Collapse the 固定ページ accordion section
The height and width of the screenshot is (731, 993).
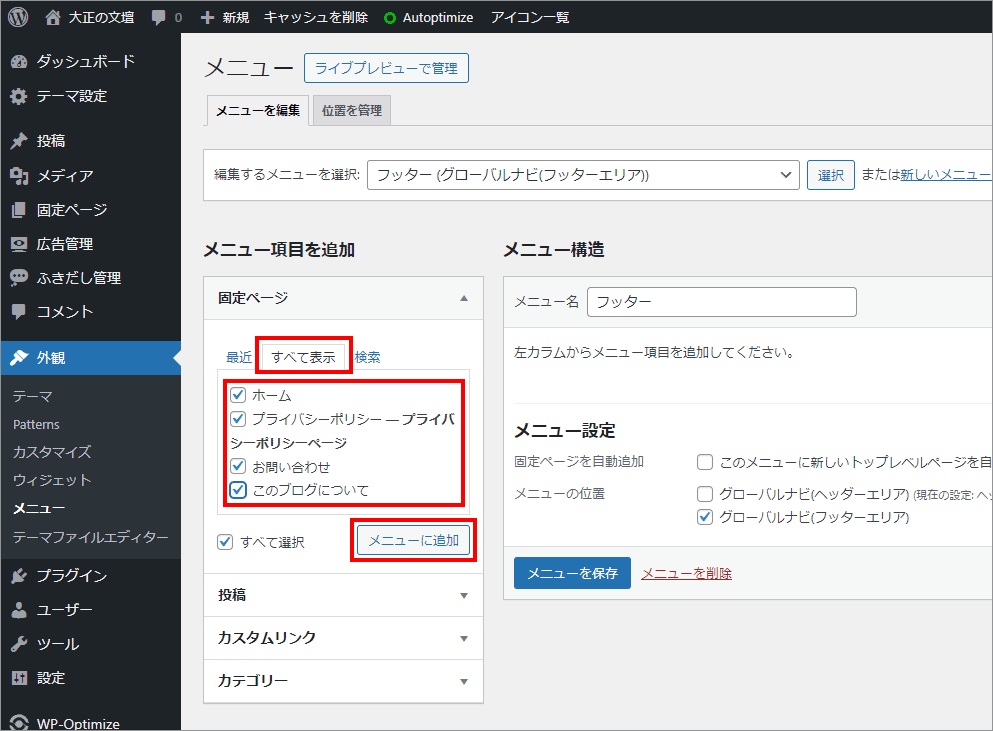pos(343,298)
